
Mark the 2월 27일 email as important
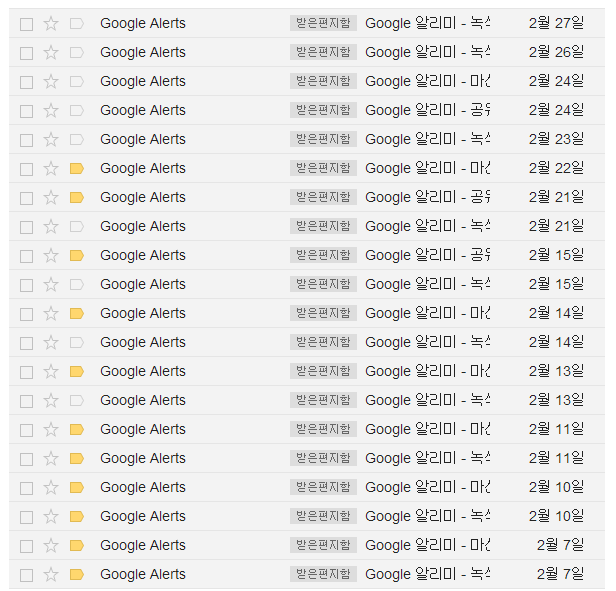(77, 24)
